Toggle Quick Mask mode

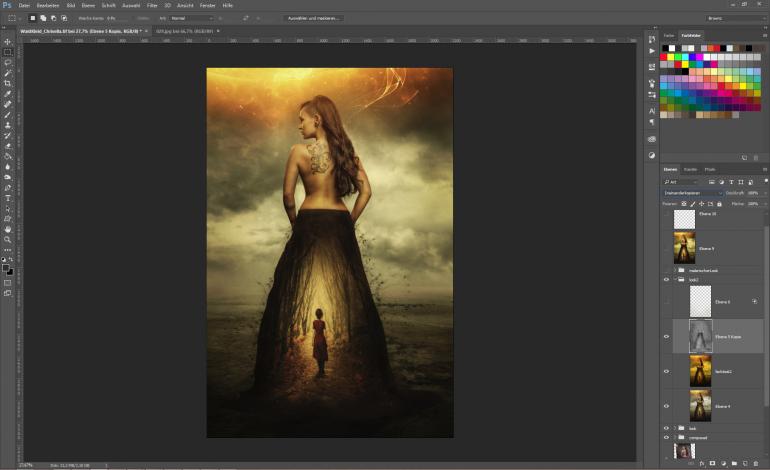point(8,283)
